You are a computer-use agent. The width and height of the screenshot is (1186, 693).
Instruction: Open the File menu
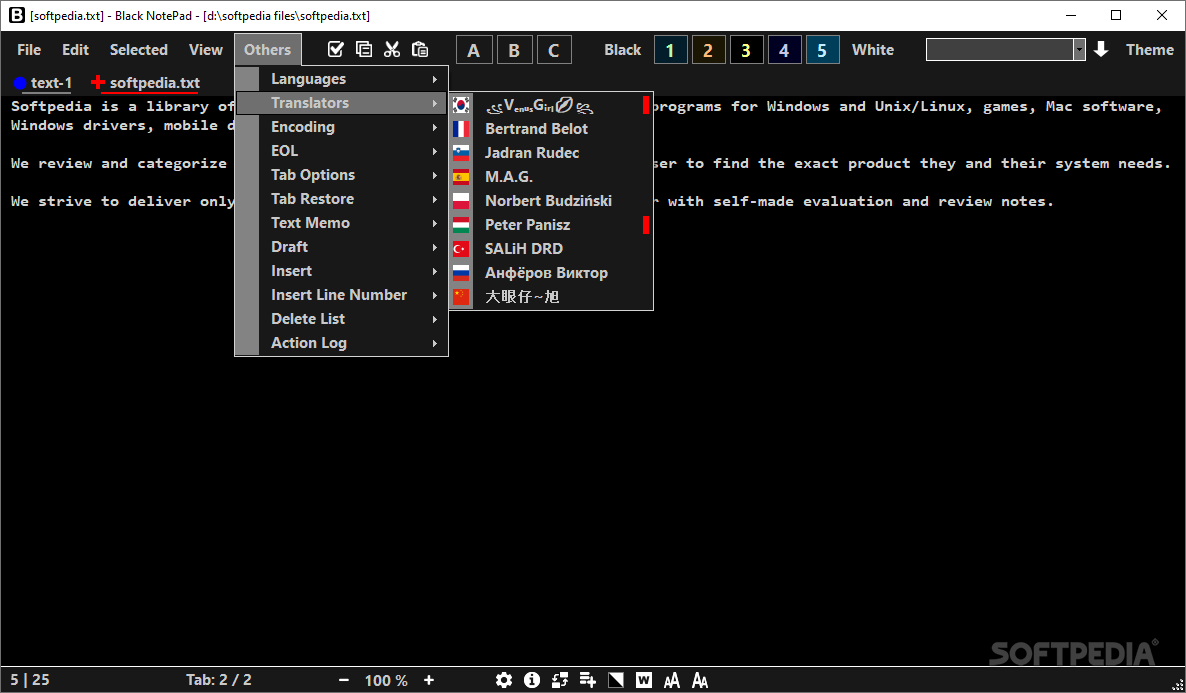pyautogui.click(x=29, y=50)
